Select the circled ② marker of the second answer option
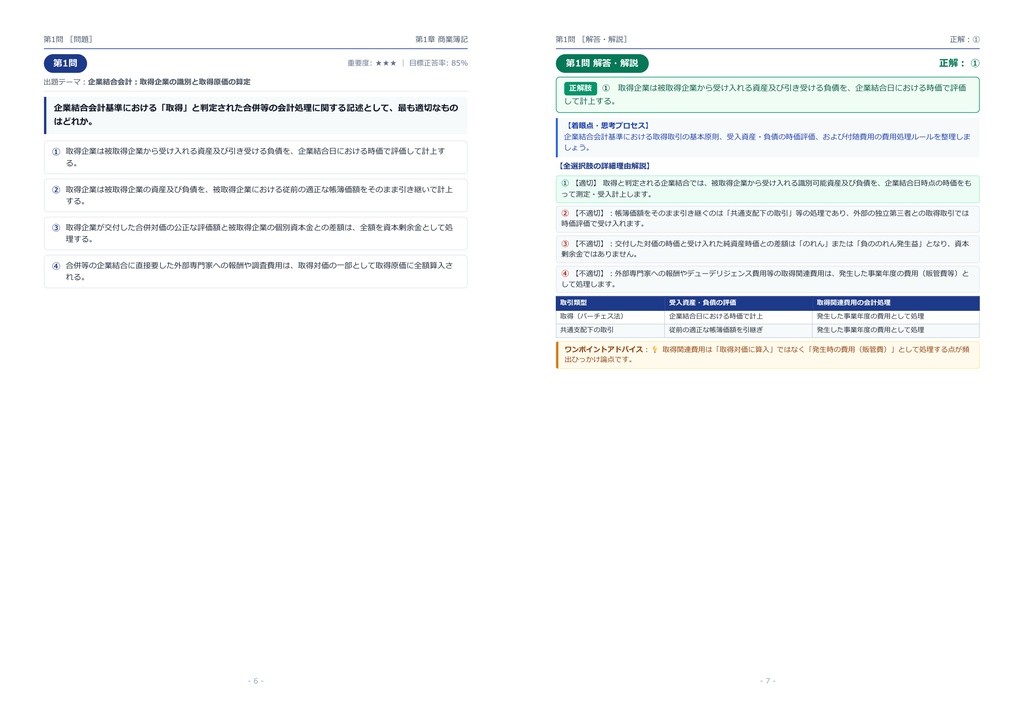Image resolution: width=1024 pixels, height=724 pixels. coord(56,190)
